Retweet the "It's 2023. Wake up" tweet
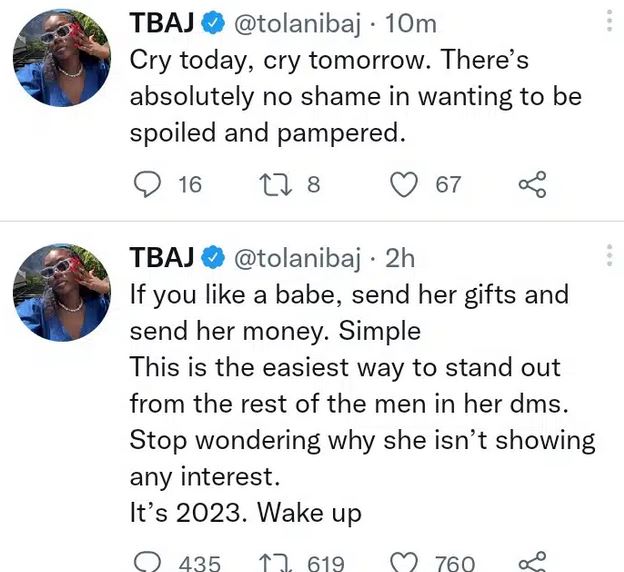 [272, 562]
